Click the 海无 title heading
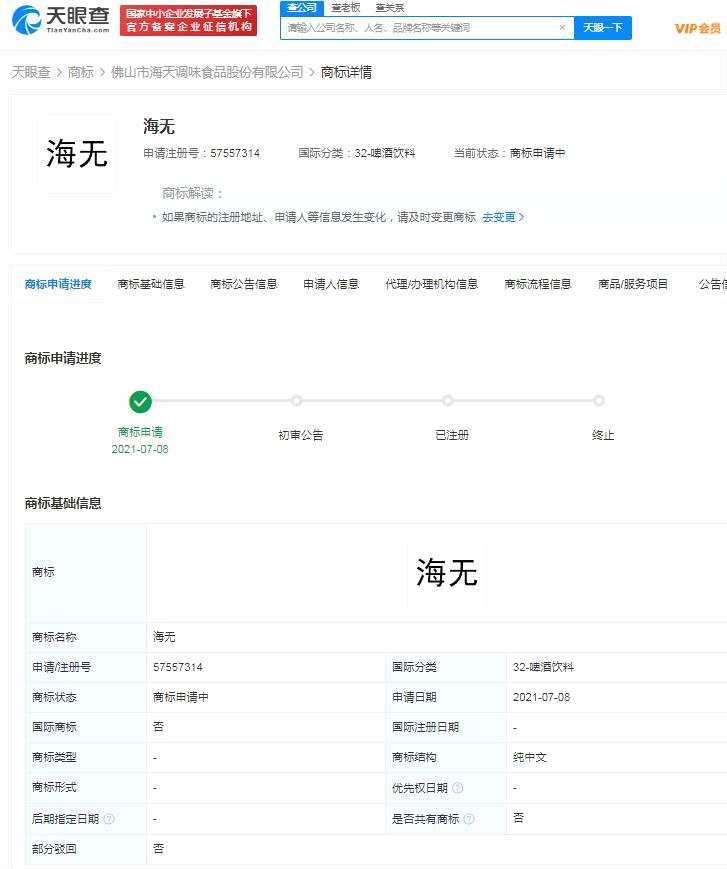727x869 pixels. click(159, 126)
